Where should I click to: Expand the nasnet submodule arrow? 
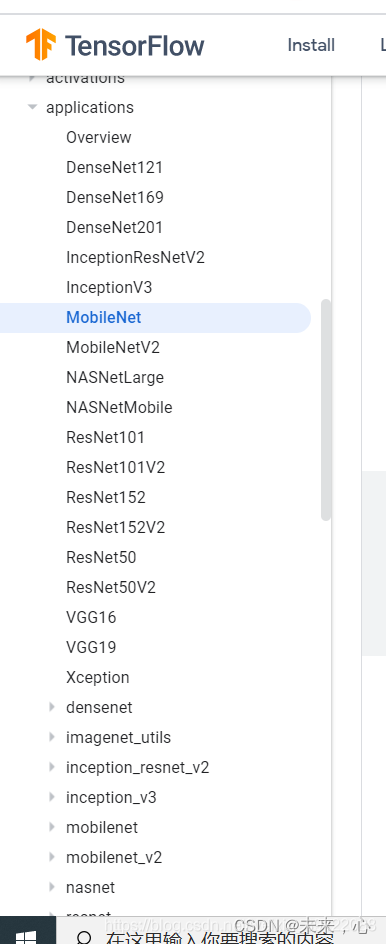tap(52, 887)
